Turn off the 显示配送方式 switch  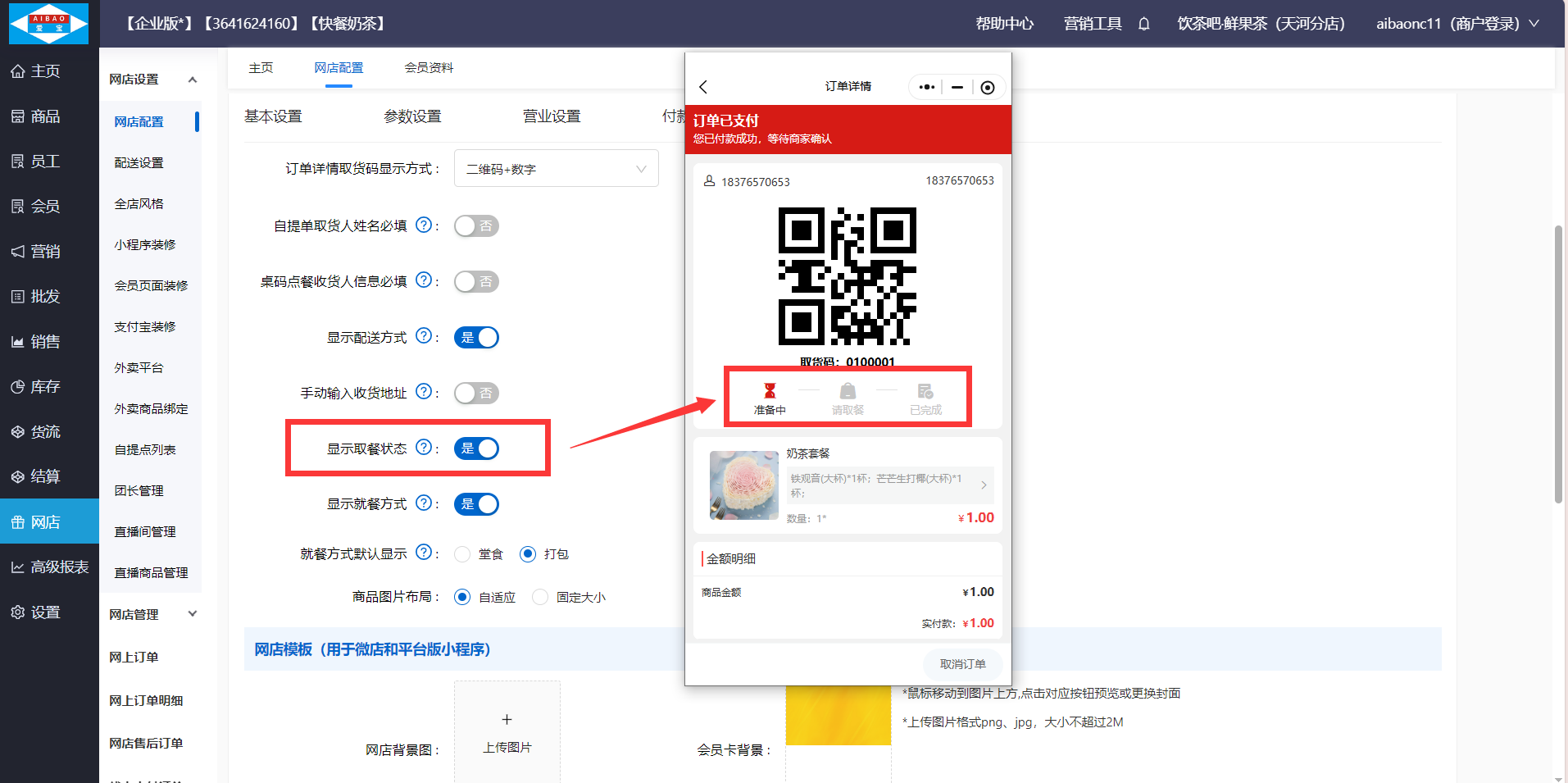tap(476, 338)
